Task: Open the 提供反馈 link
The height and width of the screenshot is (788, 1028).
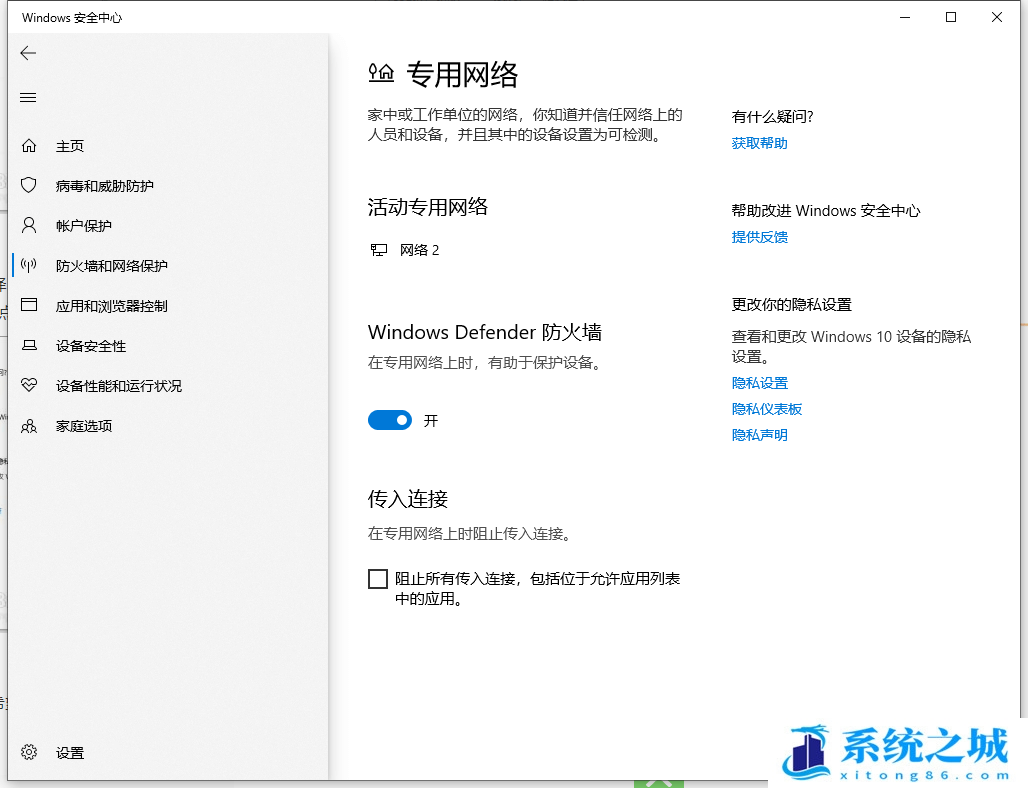Action: point(759,237)
